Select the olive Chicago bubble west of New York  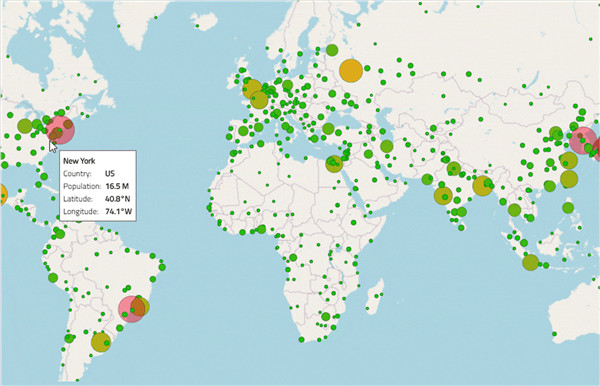coord(25,126)
